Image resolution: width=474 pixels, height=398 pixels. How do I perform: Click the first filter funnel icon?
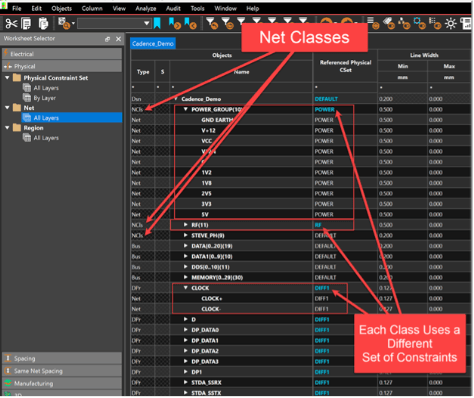[212, 23]
